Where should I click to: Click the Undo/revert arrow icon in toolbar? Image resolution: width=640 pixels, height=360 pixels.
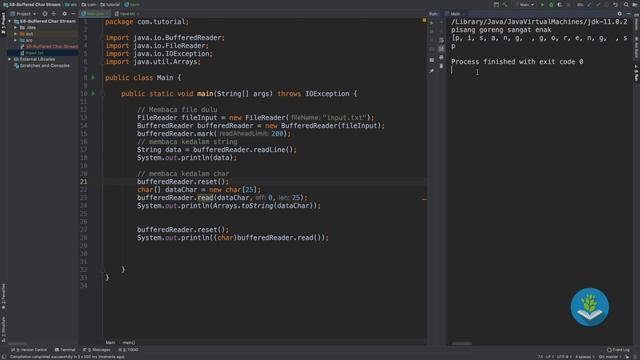[x=616, y=4]
